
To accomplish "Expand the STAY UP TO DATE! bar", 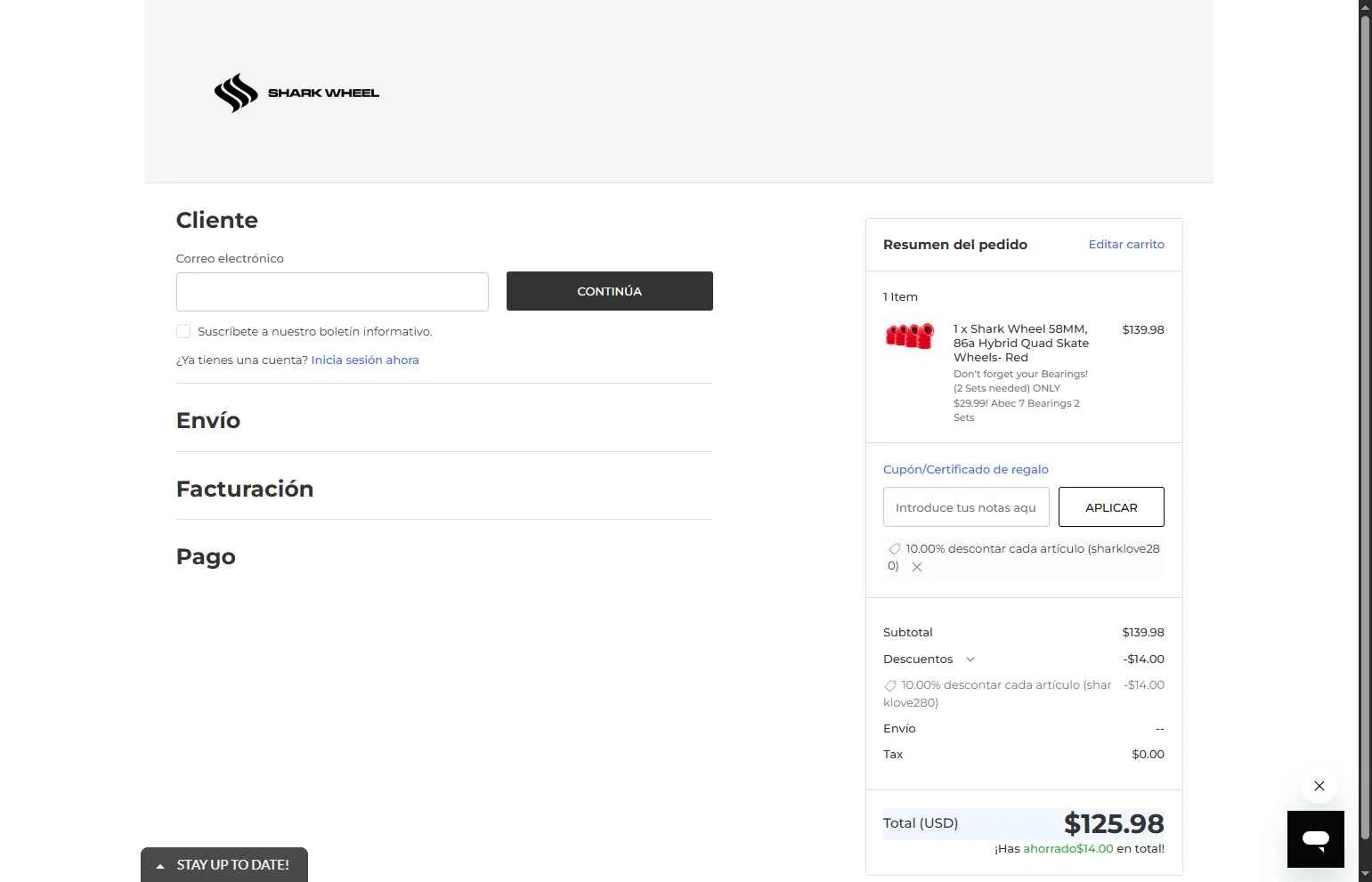I will coord(224,864).
